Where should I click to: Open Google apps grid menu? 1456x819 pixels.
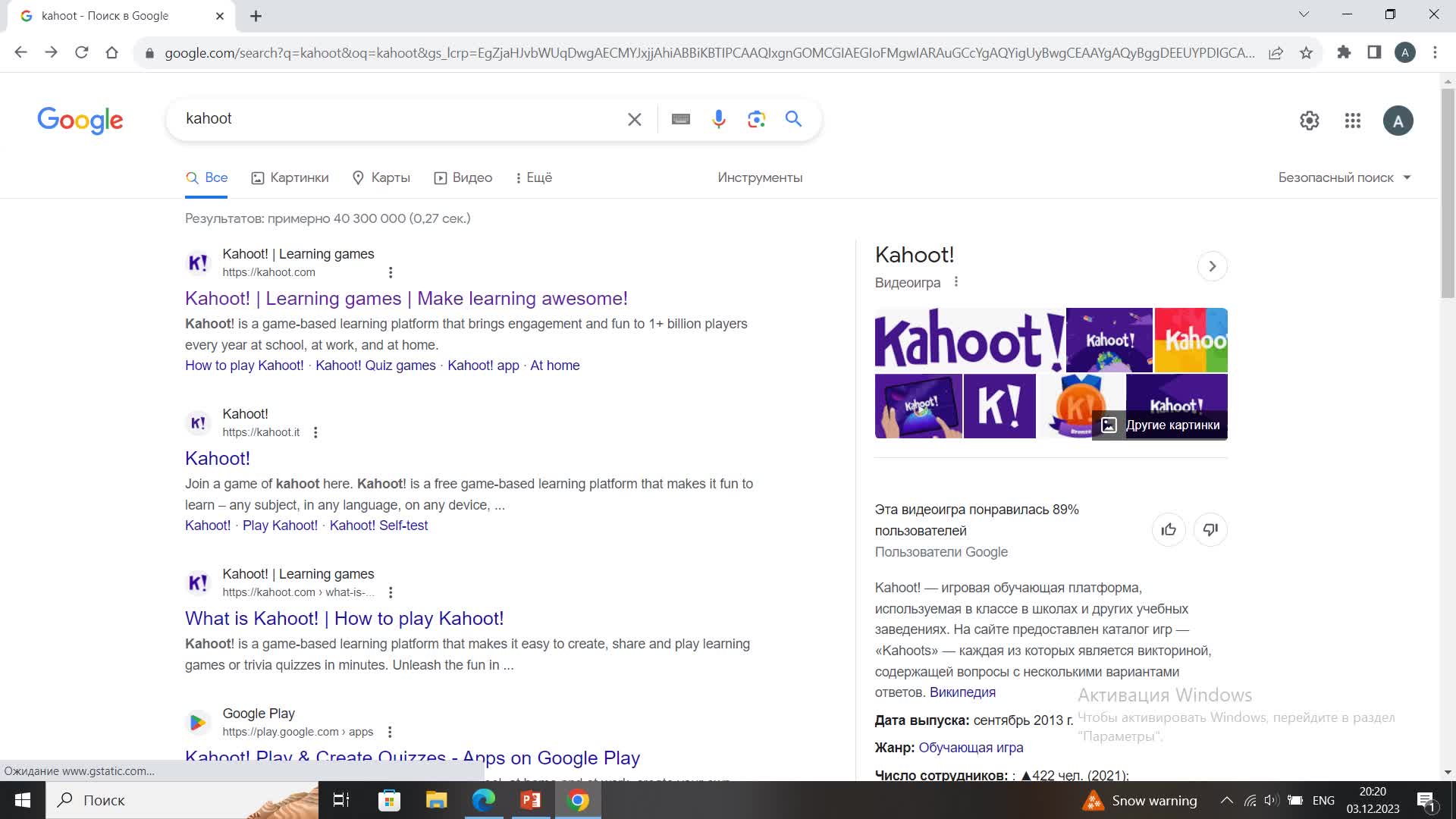(1353, 121)
